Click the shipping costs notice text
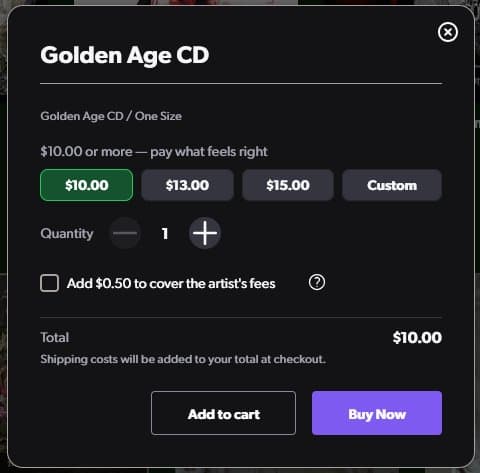Image resolution: width=480 pixels, height=473 pixels. 183,359
